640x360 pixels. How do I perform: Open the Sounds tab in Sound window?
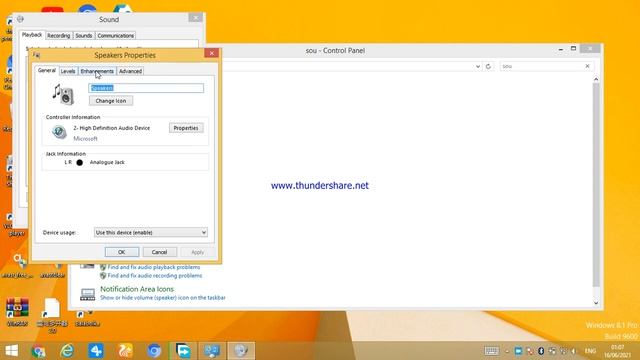(x=84, y=36)
